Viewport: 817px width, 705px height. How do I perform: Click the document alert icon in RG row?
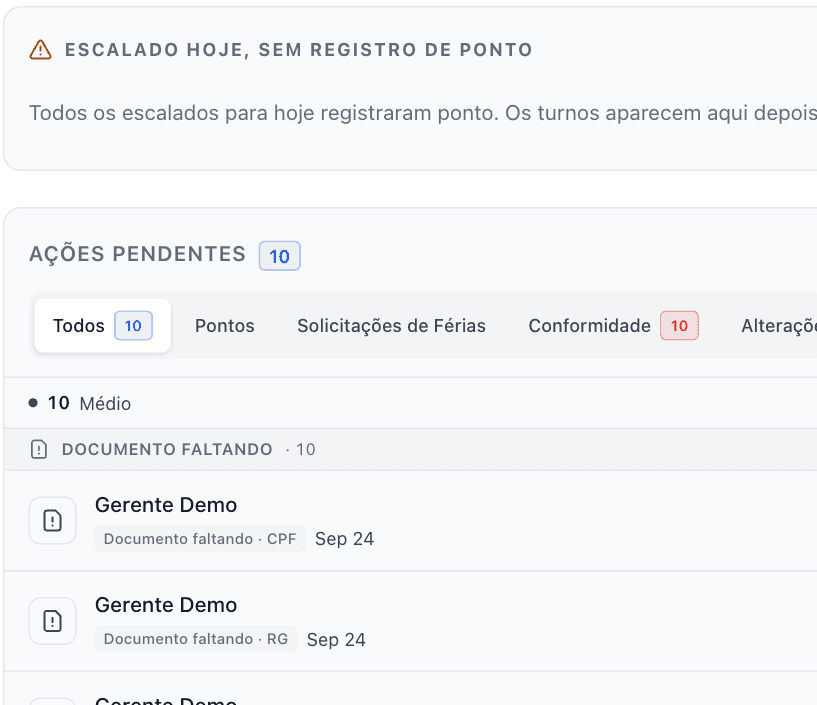[53, 621]
